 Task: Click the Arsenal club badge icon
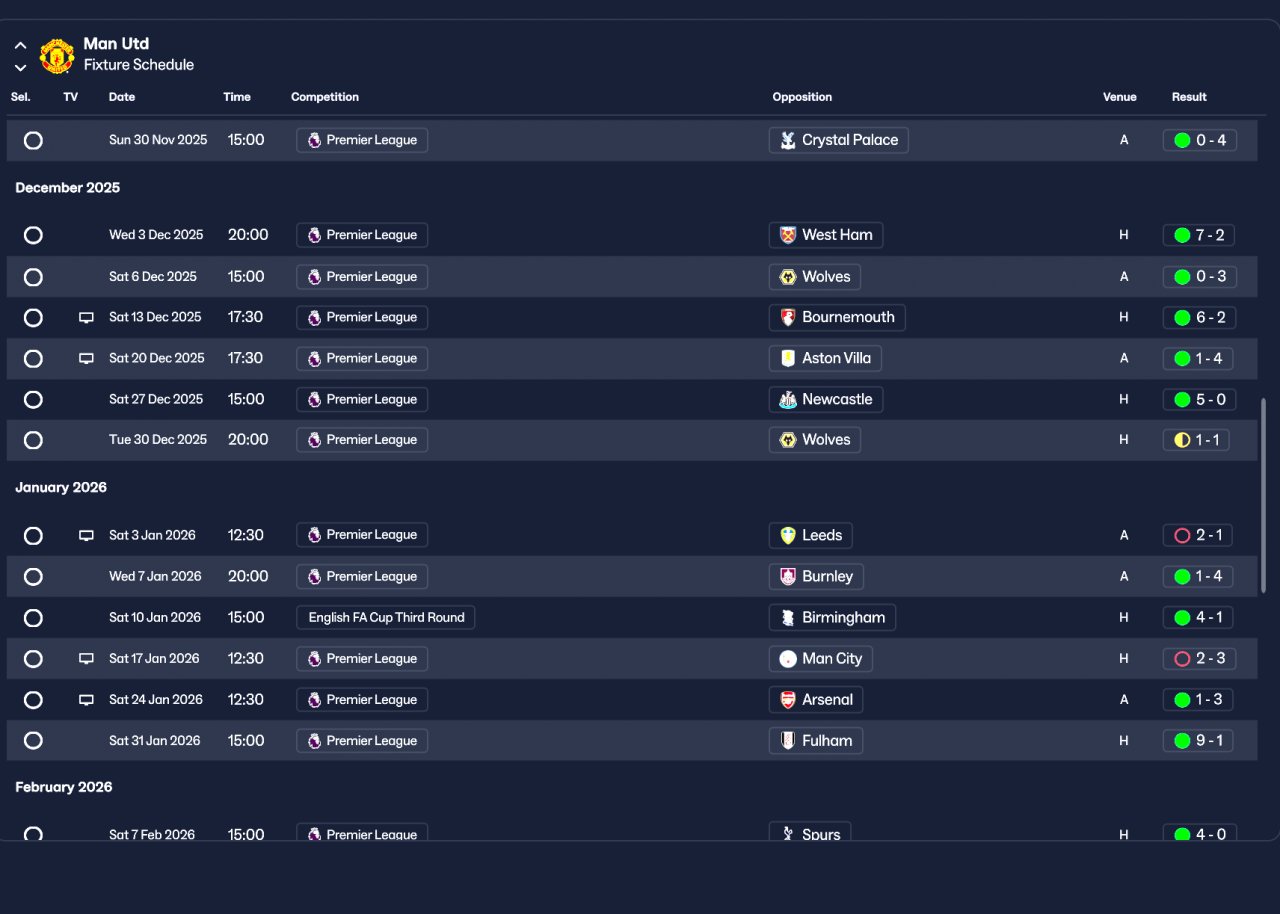[x=788, y=700]
